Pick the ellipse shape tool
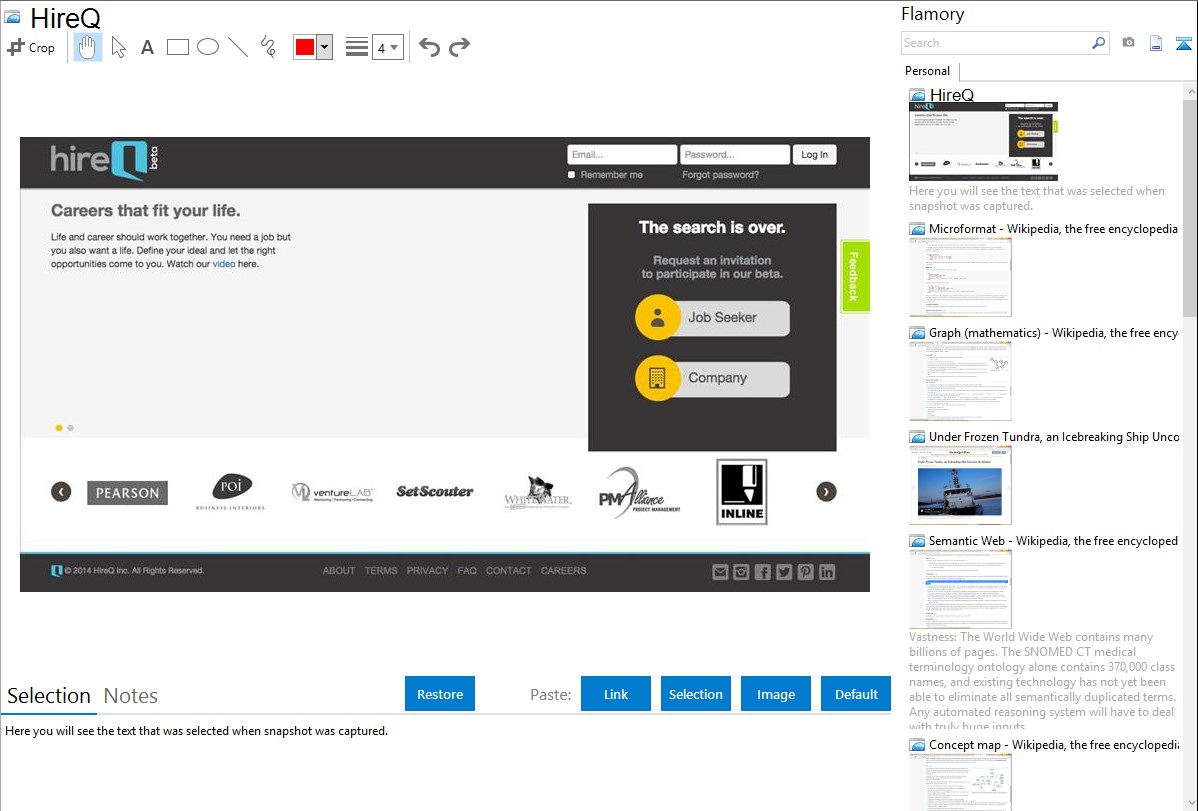The height and width of the screenshot is (811, 1198). click(x=208, y=47)
